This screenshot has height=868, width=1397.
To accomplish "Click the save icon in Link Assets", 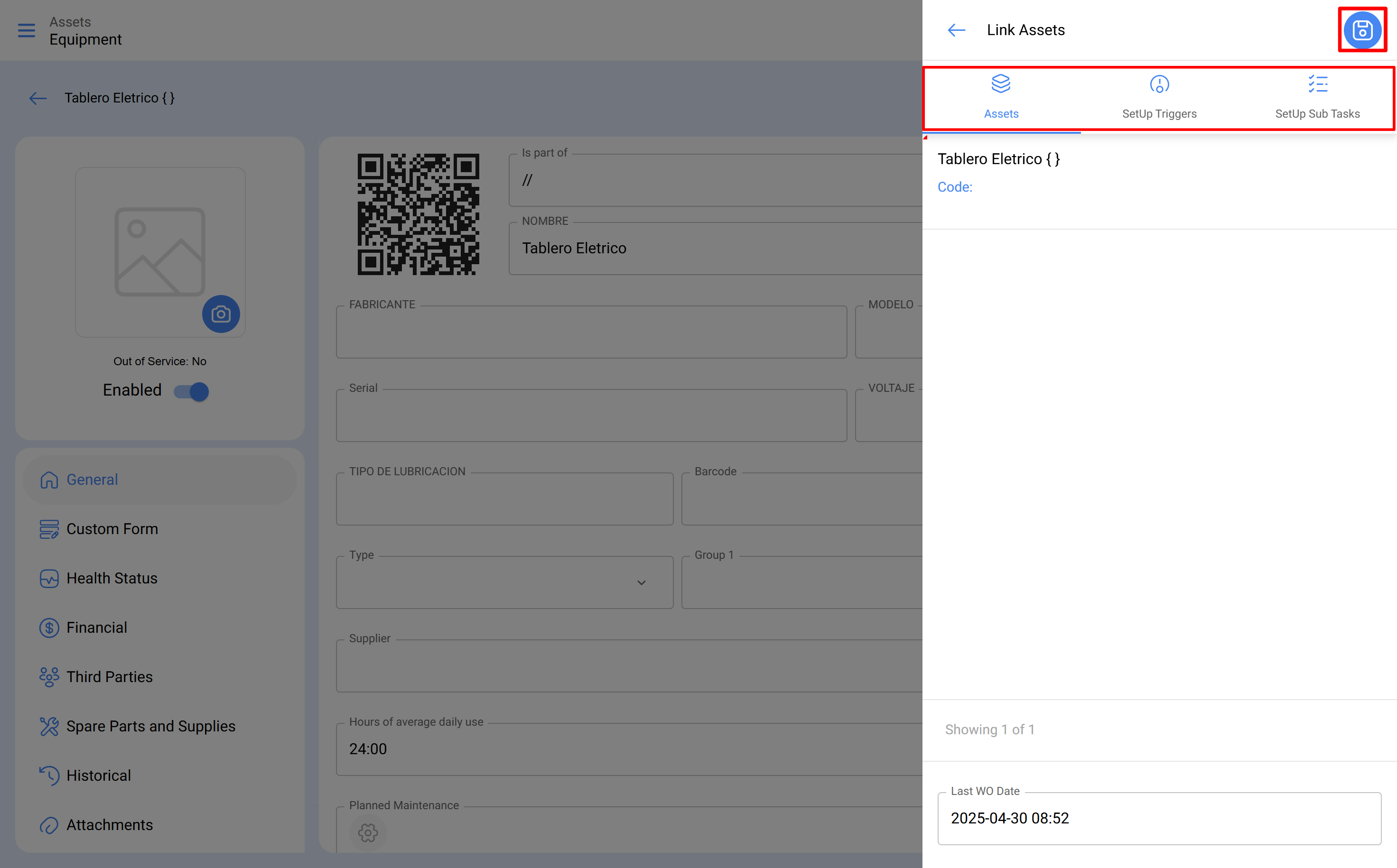I will coord(1362,30).
